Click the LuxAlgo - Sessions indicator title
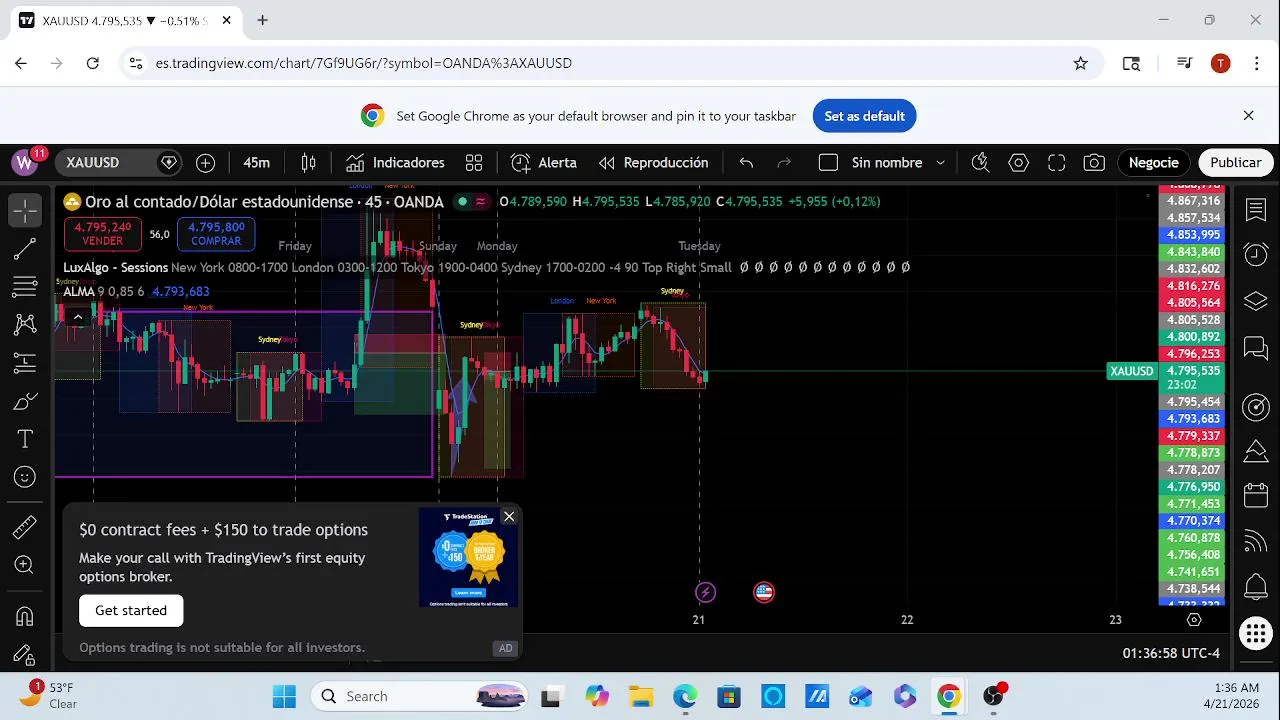 (115, 268)
